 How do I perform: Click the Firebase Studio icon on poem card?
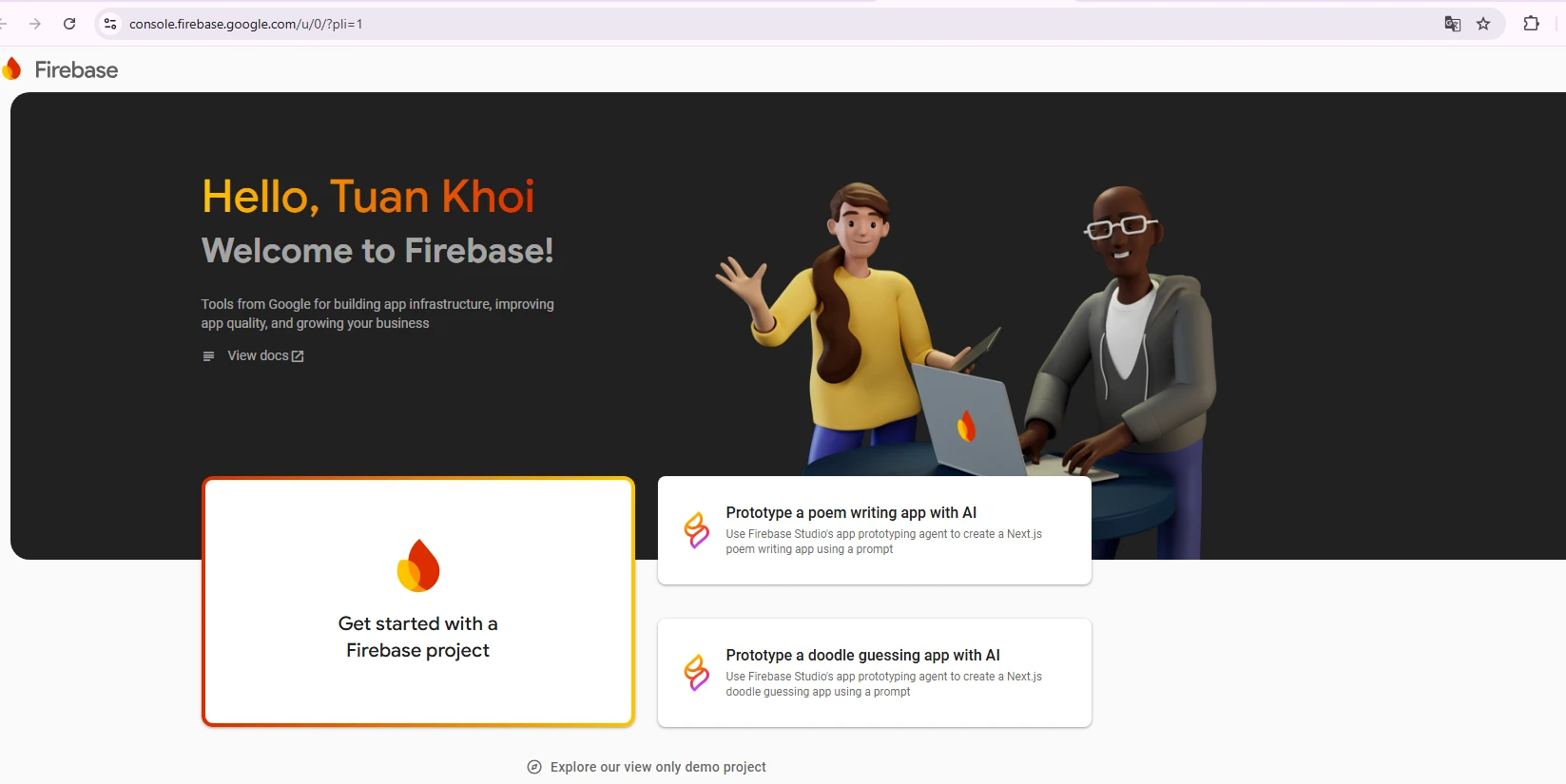coord(697,530)
